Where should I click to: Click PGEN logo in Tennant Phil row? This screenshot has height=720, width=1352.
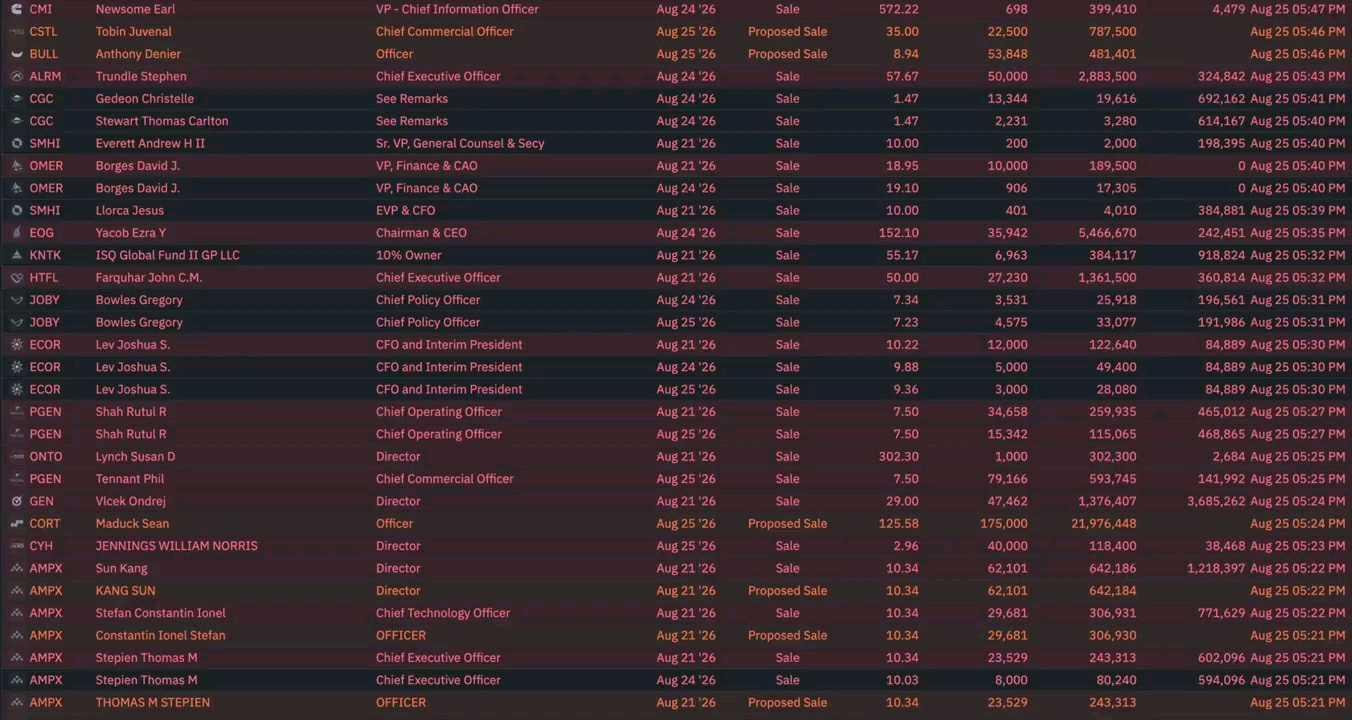16,479
